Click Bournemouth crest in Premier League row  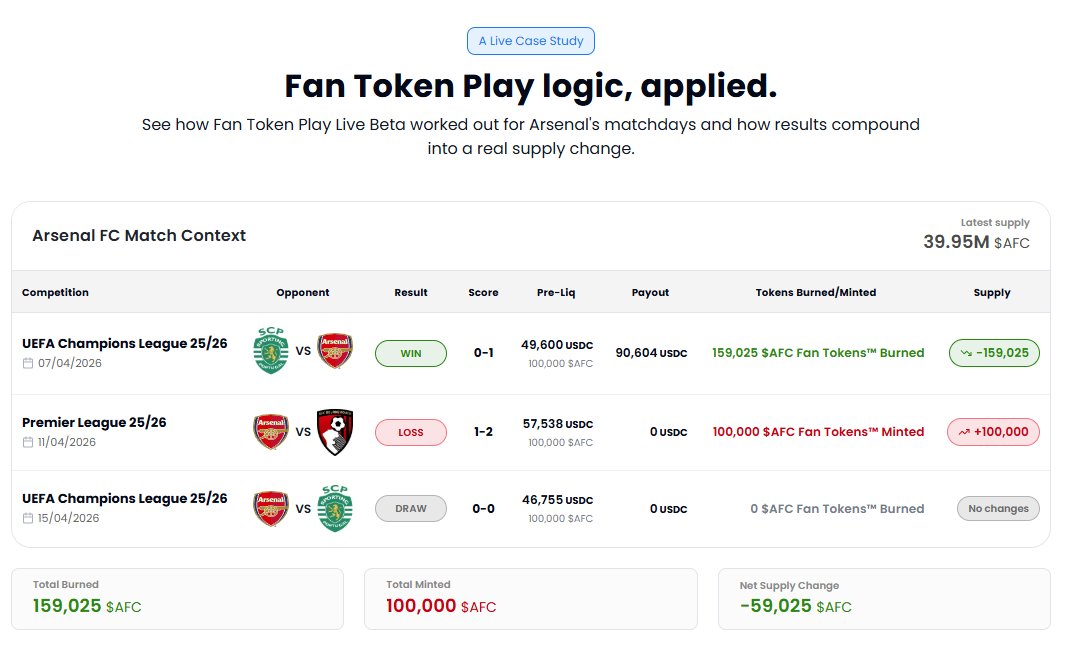[335, 432]
